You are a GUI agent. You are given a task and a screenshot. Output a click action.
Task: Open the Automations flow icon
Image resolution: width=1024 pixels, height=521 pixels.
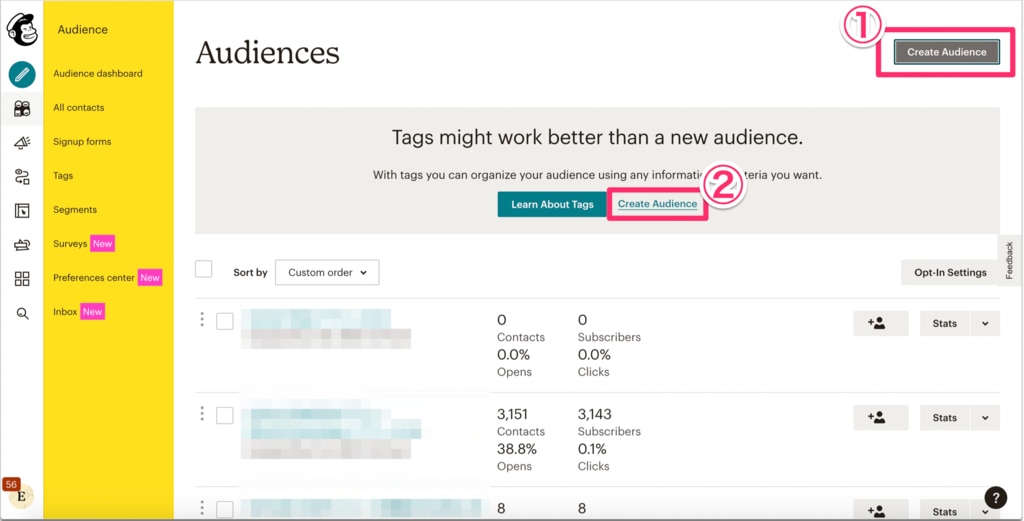(x=22, y=176)
